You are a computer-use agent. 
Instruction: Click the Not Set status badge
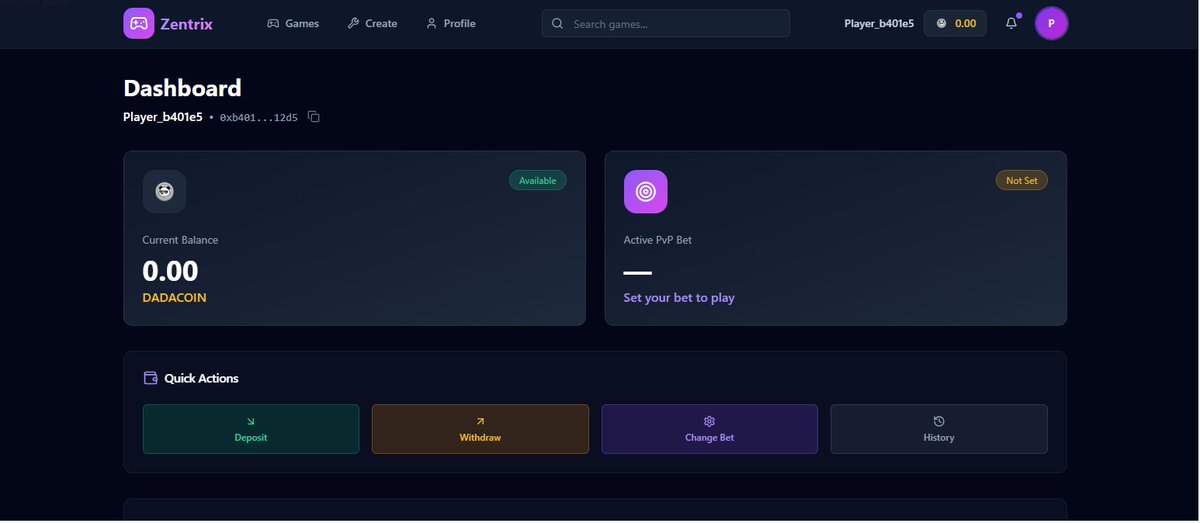1022,180
